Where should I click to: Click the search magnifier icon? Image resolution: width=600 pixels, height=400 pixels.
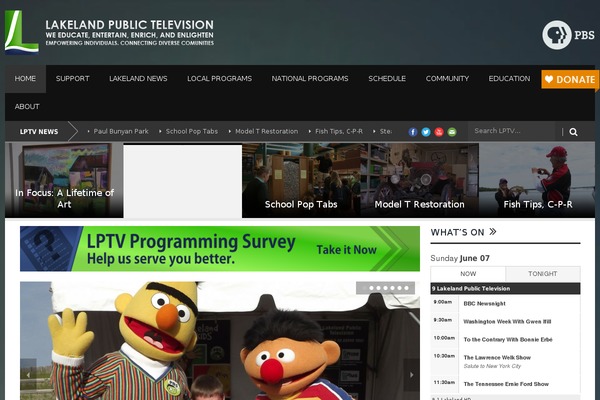[573, 132]
